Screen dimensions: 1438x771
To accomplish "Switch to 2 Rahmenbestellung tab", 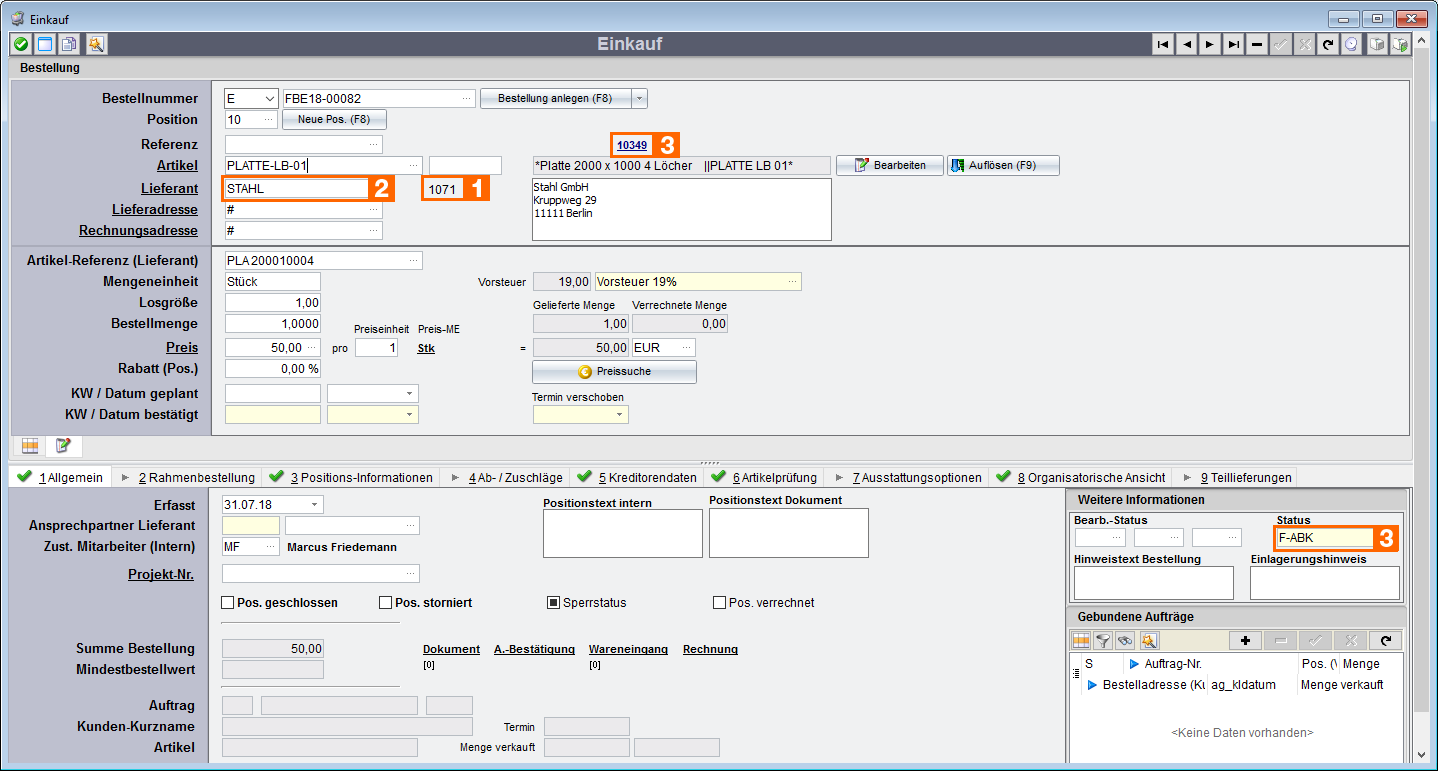I will (189, 478).
